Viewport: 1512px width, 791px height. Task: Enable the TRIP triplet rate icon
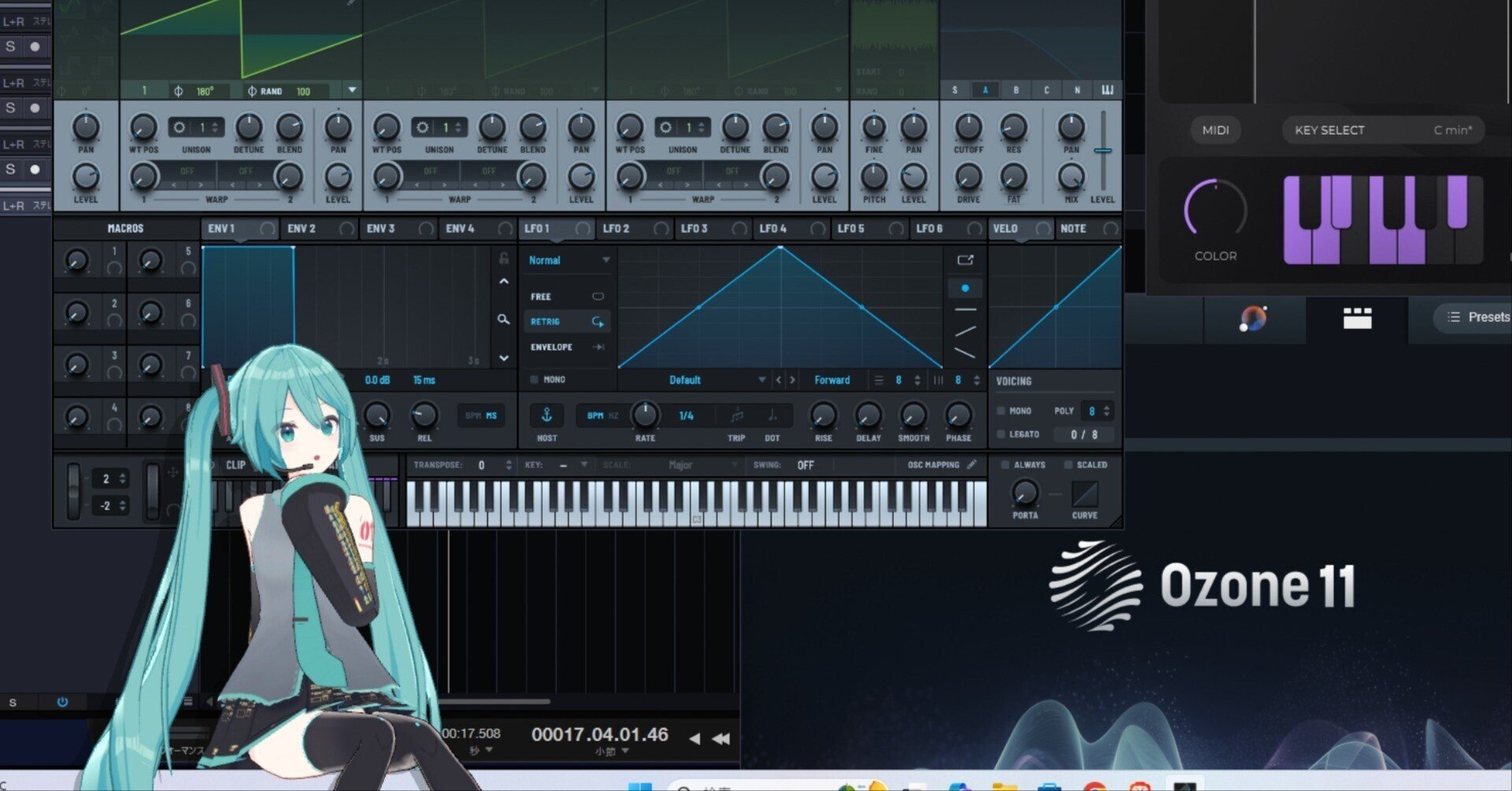coord(736,415)
